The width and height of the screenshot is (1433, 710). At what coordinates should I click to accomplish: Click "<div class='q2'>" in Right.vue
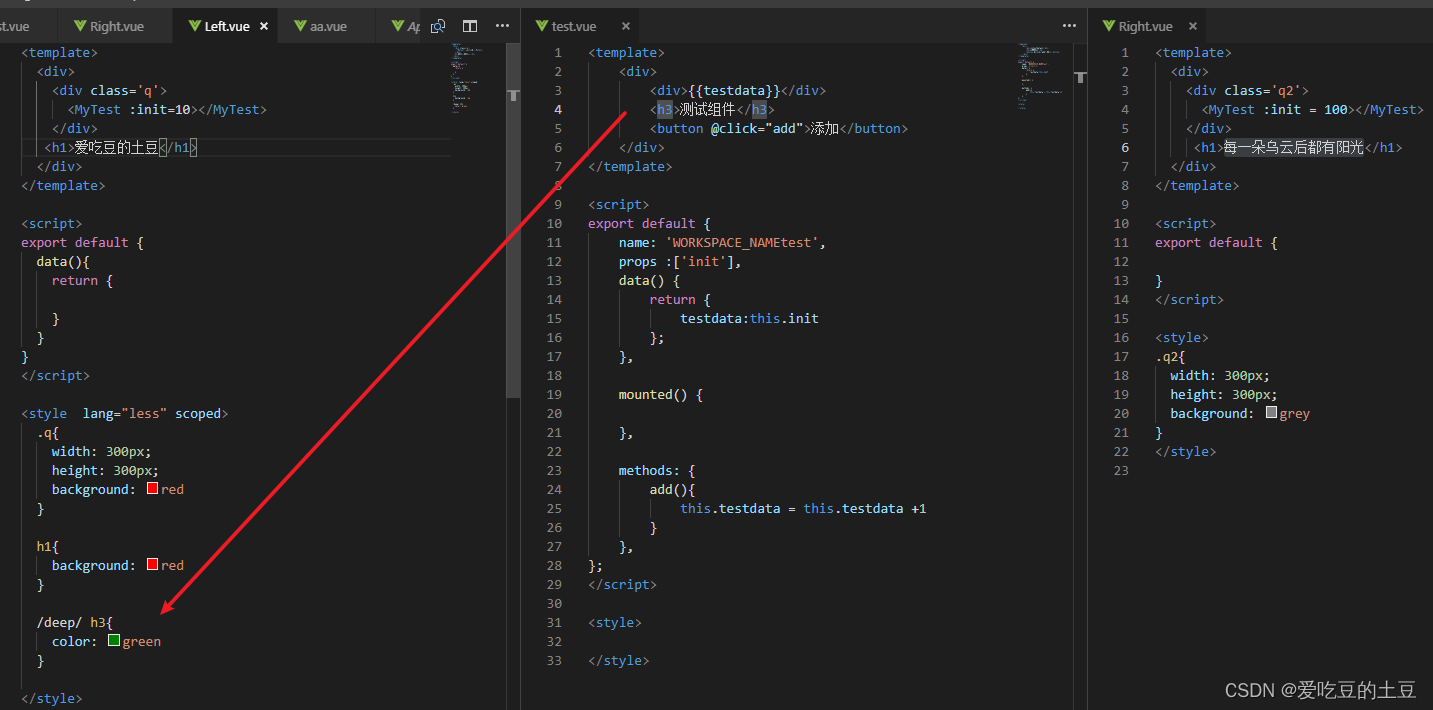tap(1248, 90)
